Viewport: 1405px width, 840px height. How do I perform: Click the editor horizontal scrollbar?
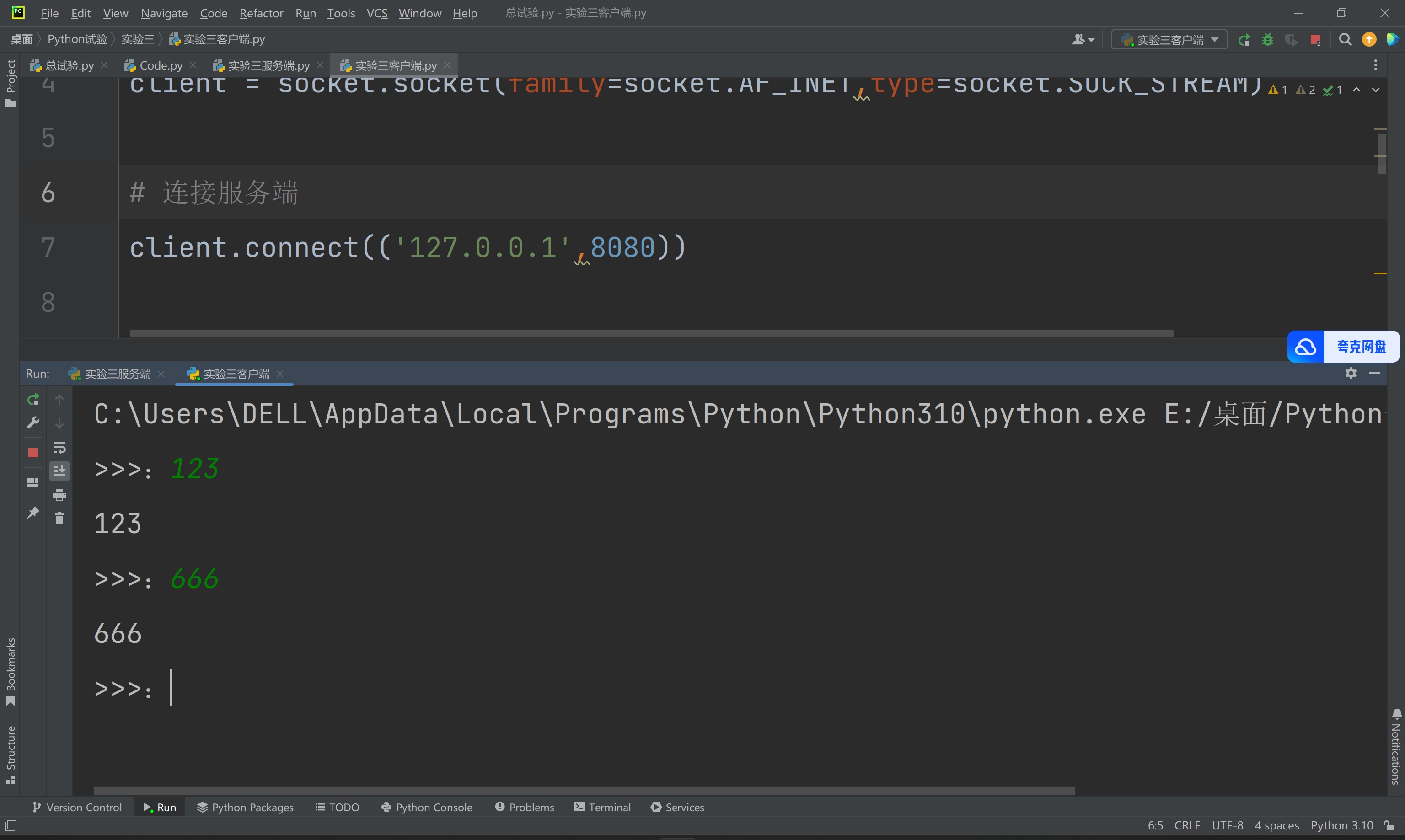click(651, 334)
